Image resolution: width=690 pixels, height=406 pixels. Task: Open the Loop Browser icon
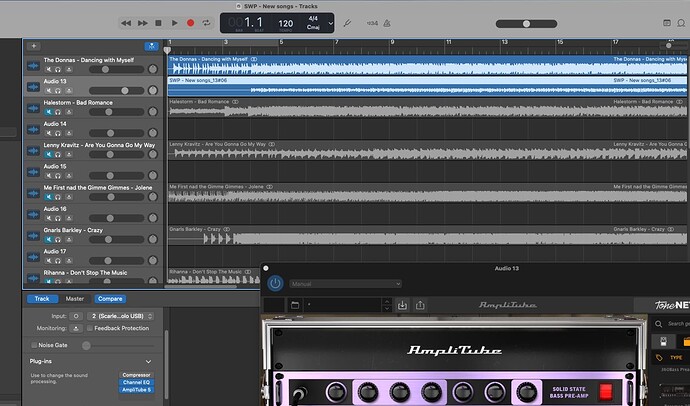tap(682, 23)
